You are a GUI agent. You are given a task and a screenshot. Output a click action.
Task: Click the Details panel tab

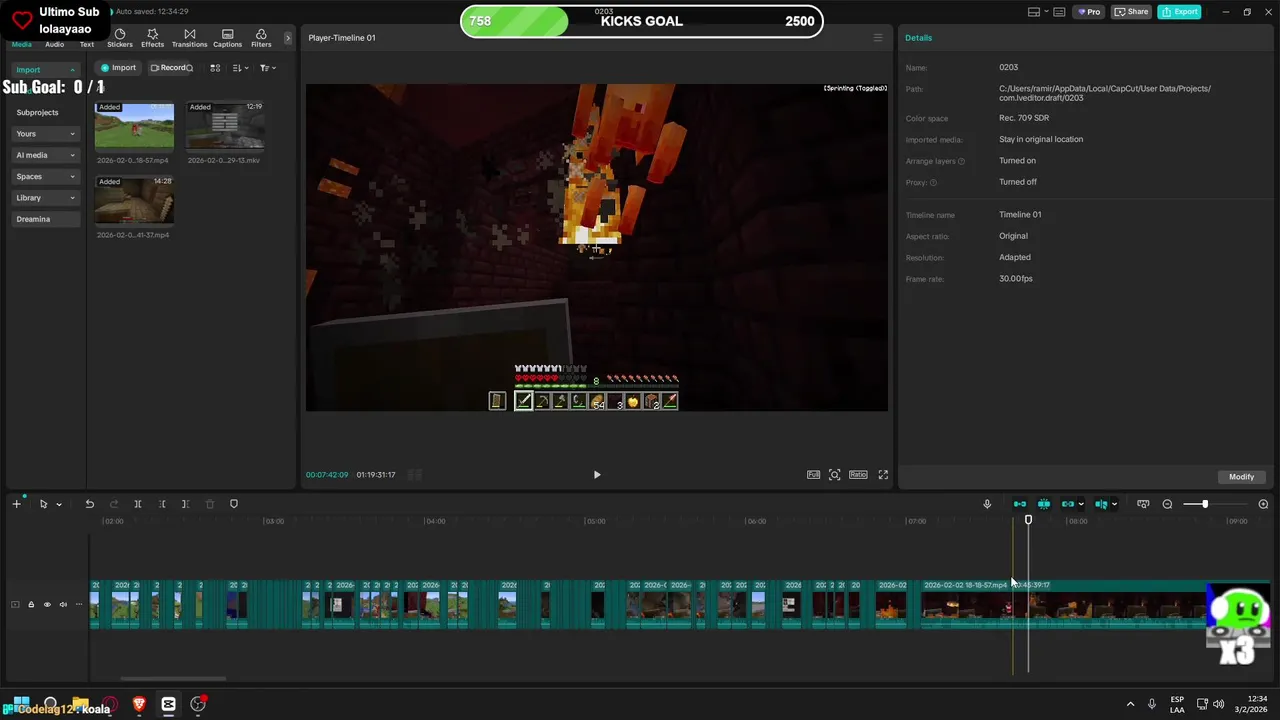918,38
